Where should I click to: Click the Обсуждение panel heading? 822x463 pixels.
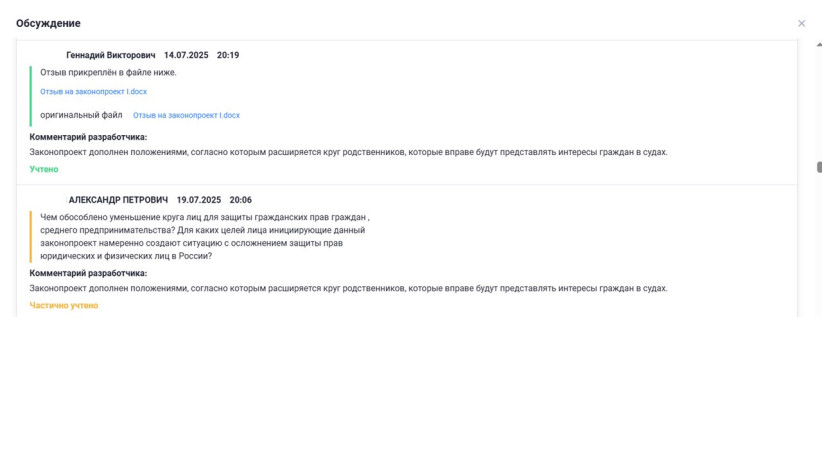click(x=48, y=23)
